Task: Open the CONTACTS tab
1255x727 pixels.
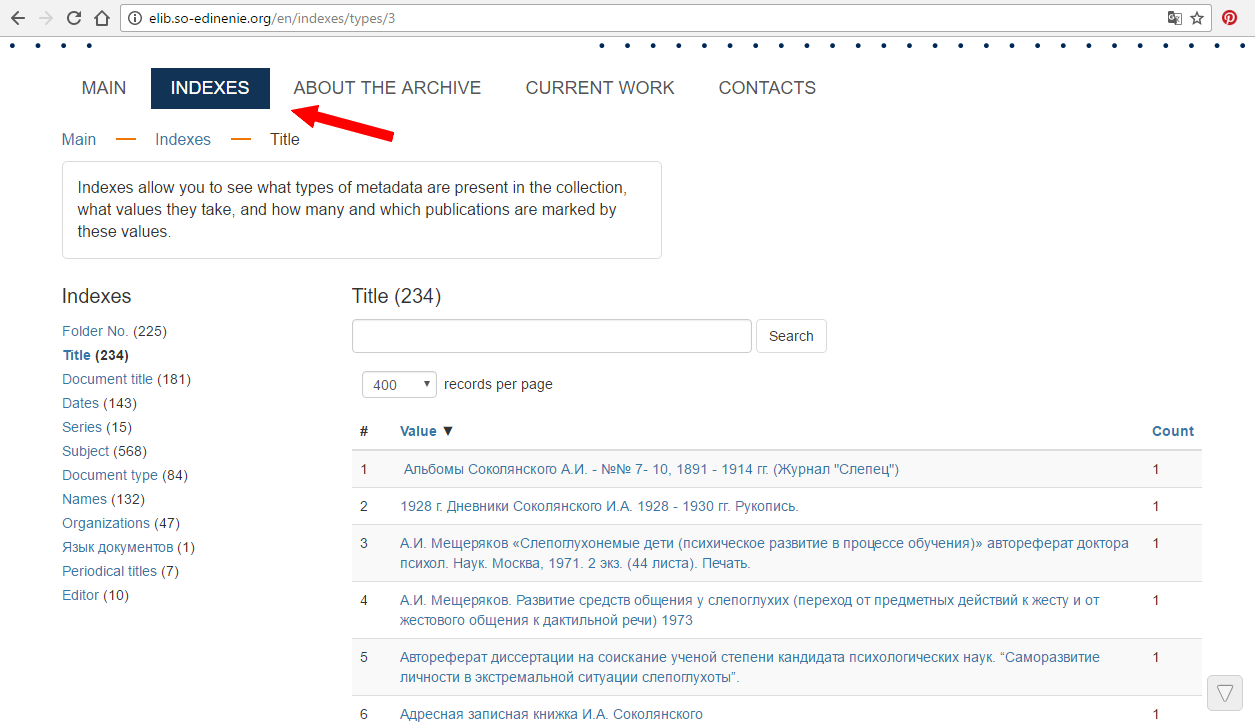Action: point(767,88)
